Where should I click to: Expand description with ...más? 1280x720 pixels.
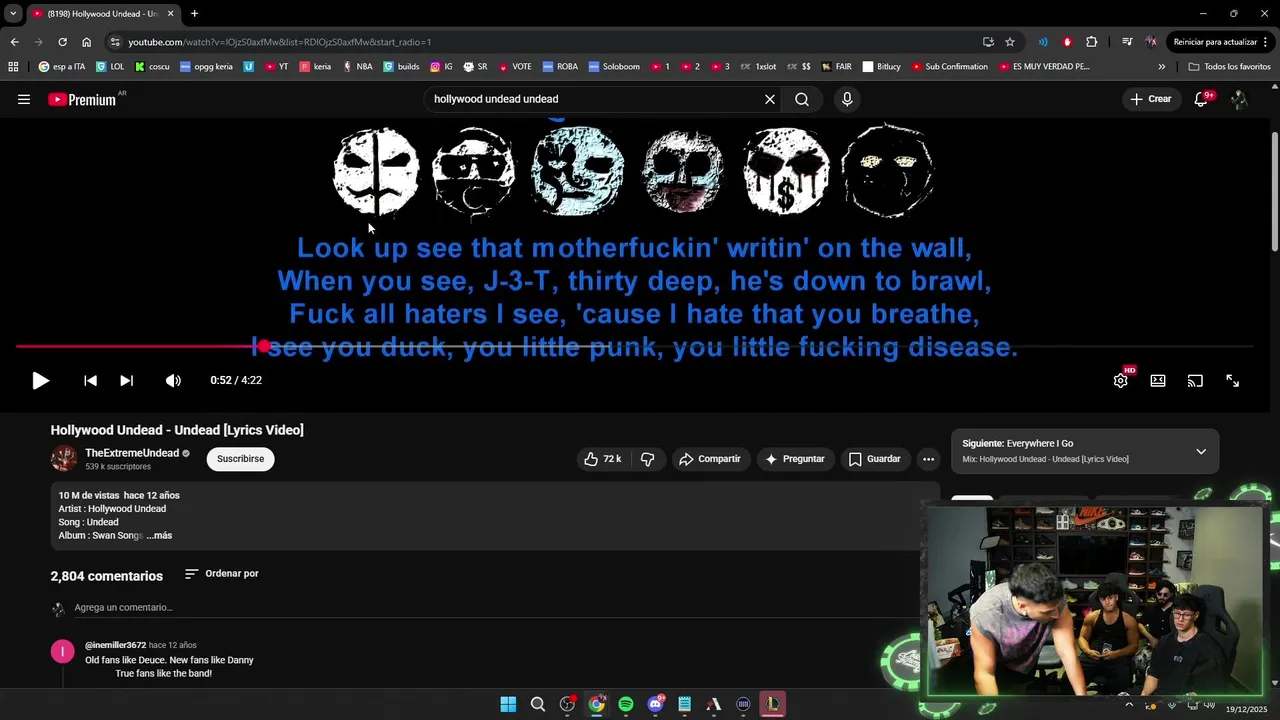pyautogui.click(x=159, y=535)
